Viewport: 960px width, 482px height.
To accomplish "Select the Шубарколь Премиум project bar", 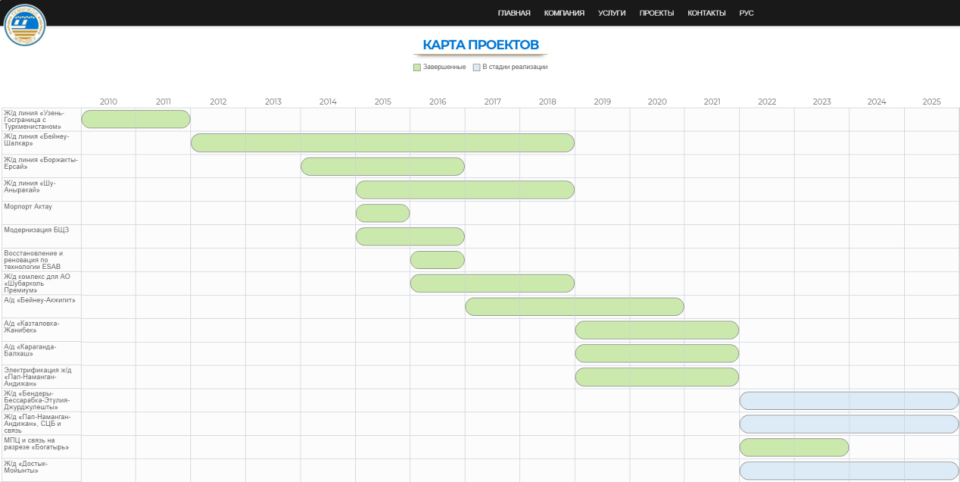I will 492,283.
